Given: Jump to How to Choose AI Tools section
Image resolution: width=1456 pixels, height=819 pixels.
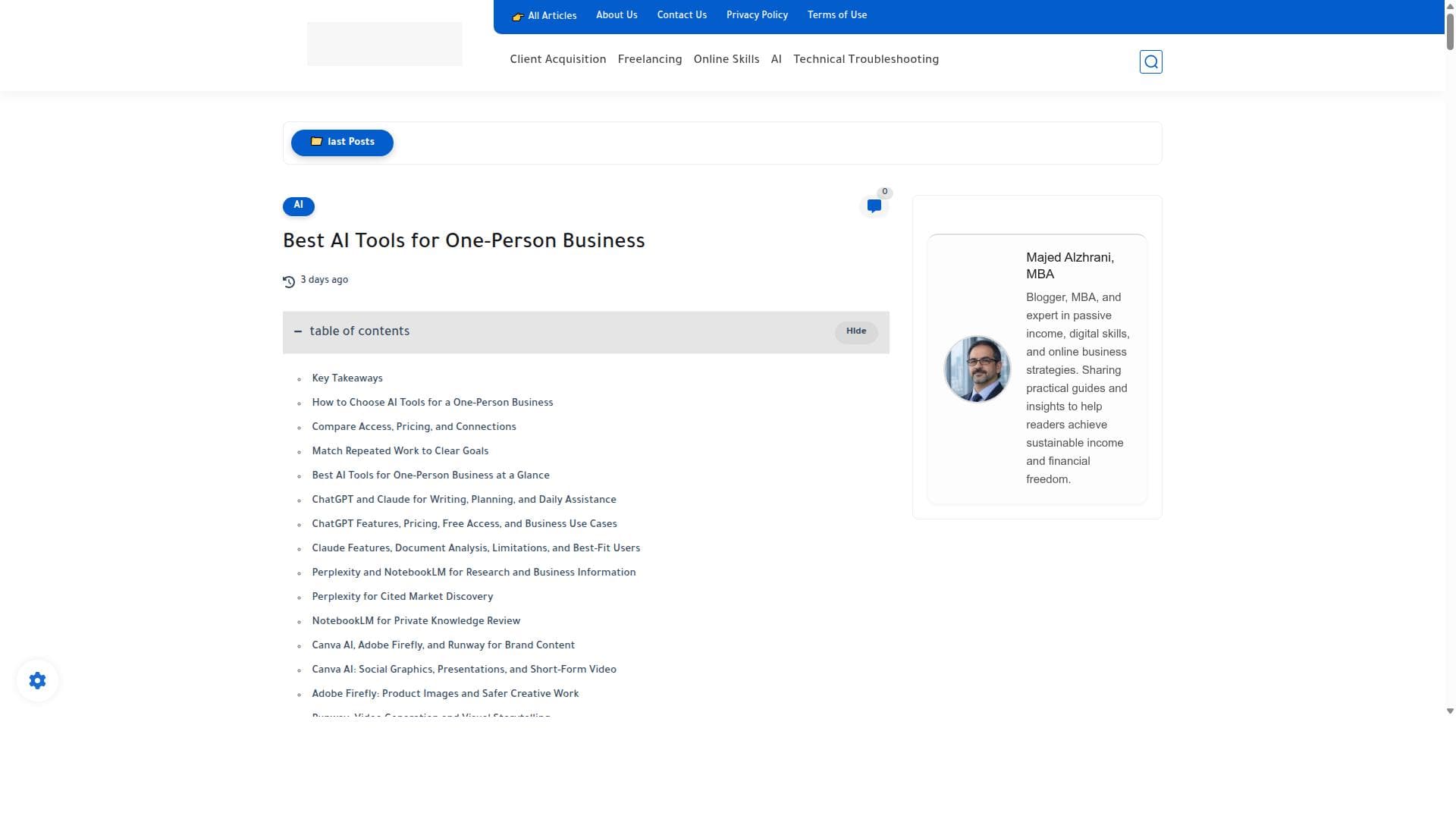Looking at the screenshot, I should [x=432, y=403].
